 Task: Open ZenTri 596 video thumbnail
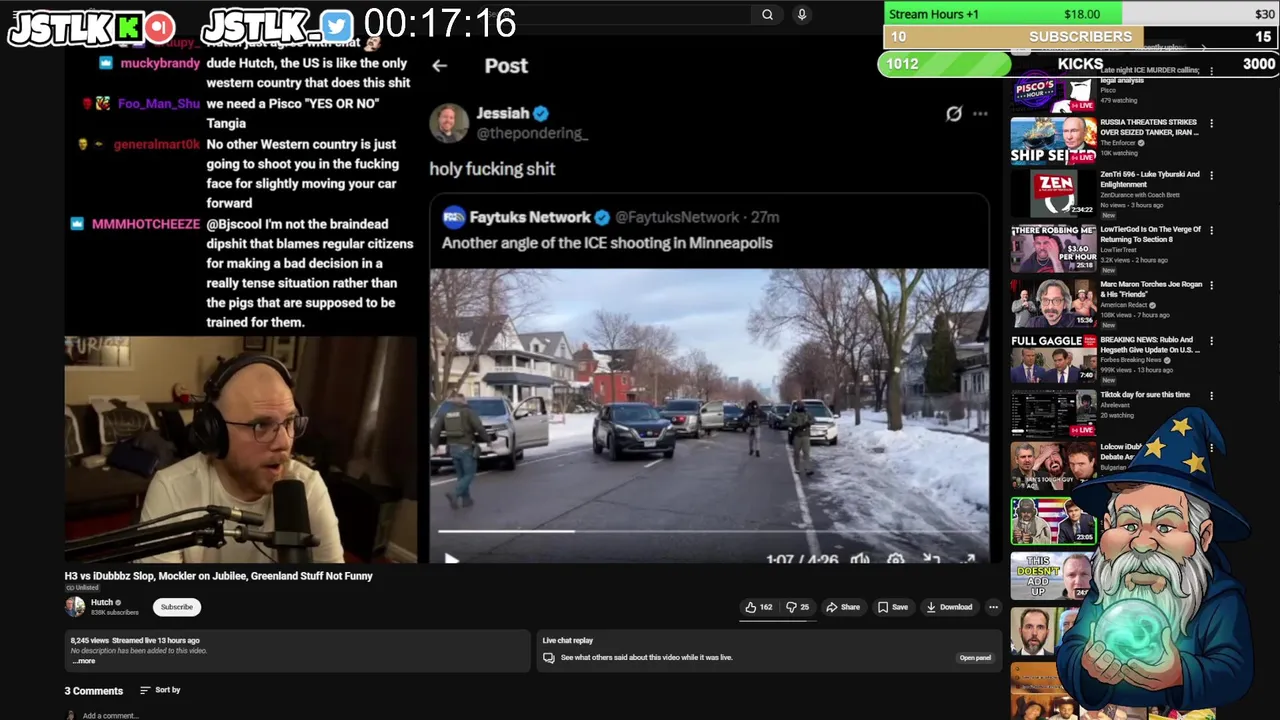pos(1053,194)
